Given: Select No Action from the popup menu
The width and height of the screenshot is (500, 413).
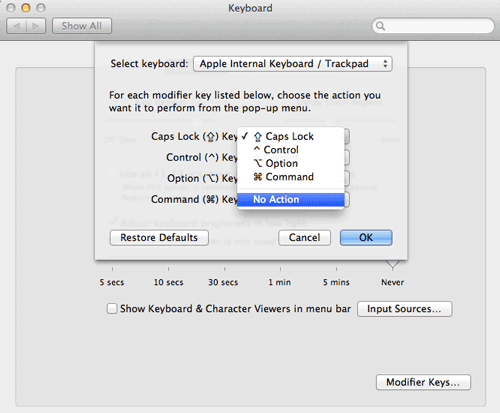Looking at the screenshot, I should point(290,199).
